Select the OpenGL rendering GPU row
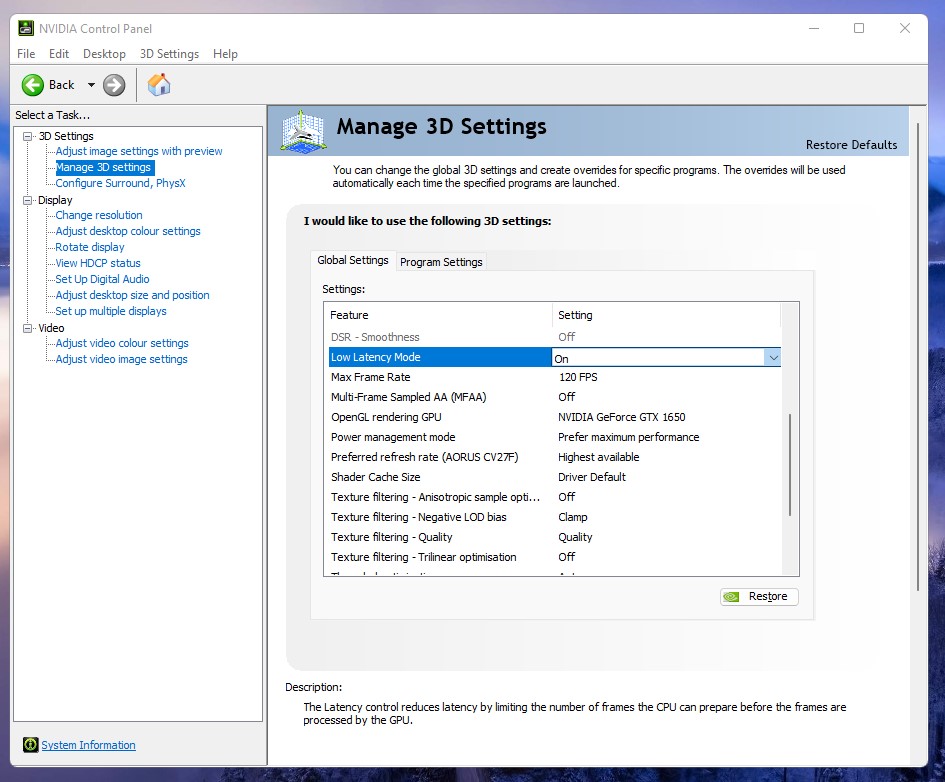This screenshot has height=782, width=945. pos(554,417)
